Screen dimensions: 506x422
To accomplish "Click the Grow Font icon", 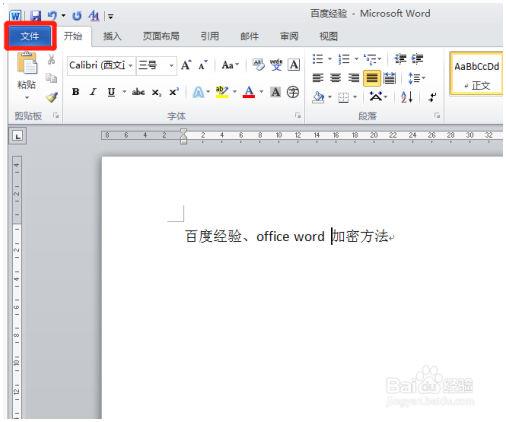I will click(x=186, y=65).
